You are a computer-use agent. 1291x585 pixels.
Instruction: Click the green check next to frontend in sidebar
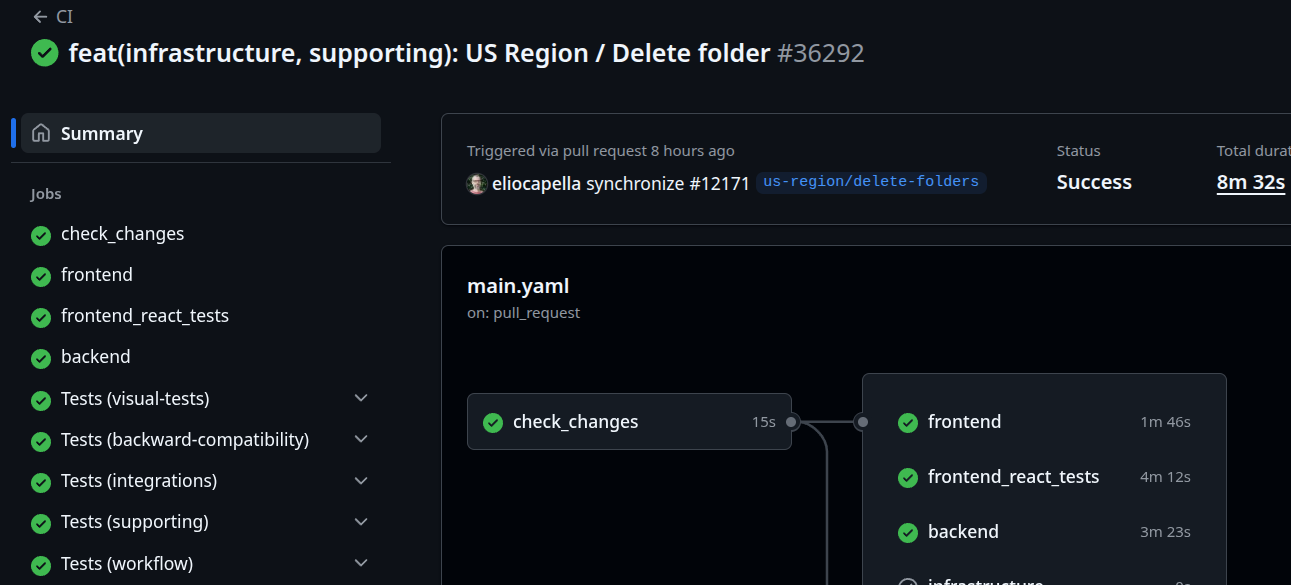click(41, 276)
